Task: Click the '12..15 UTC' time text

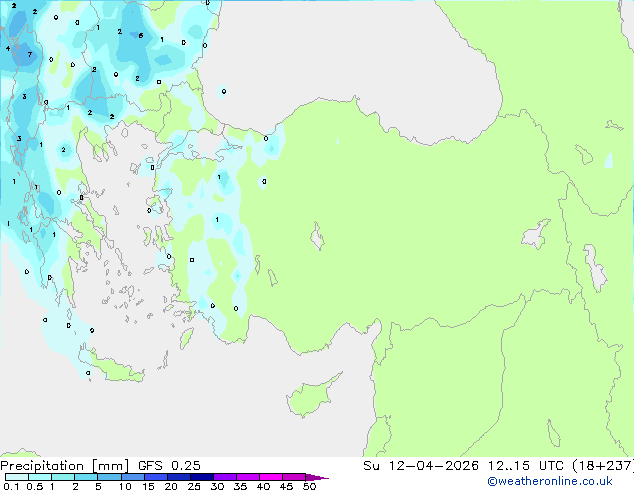Action: pyautogui.click(x=526, y=466)
